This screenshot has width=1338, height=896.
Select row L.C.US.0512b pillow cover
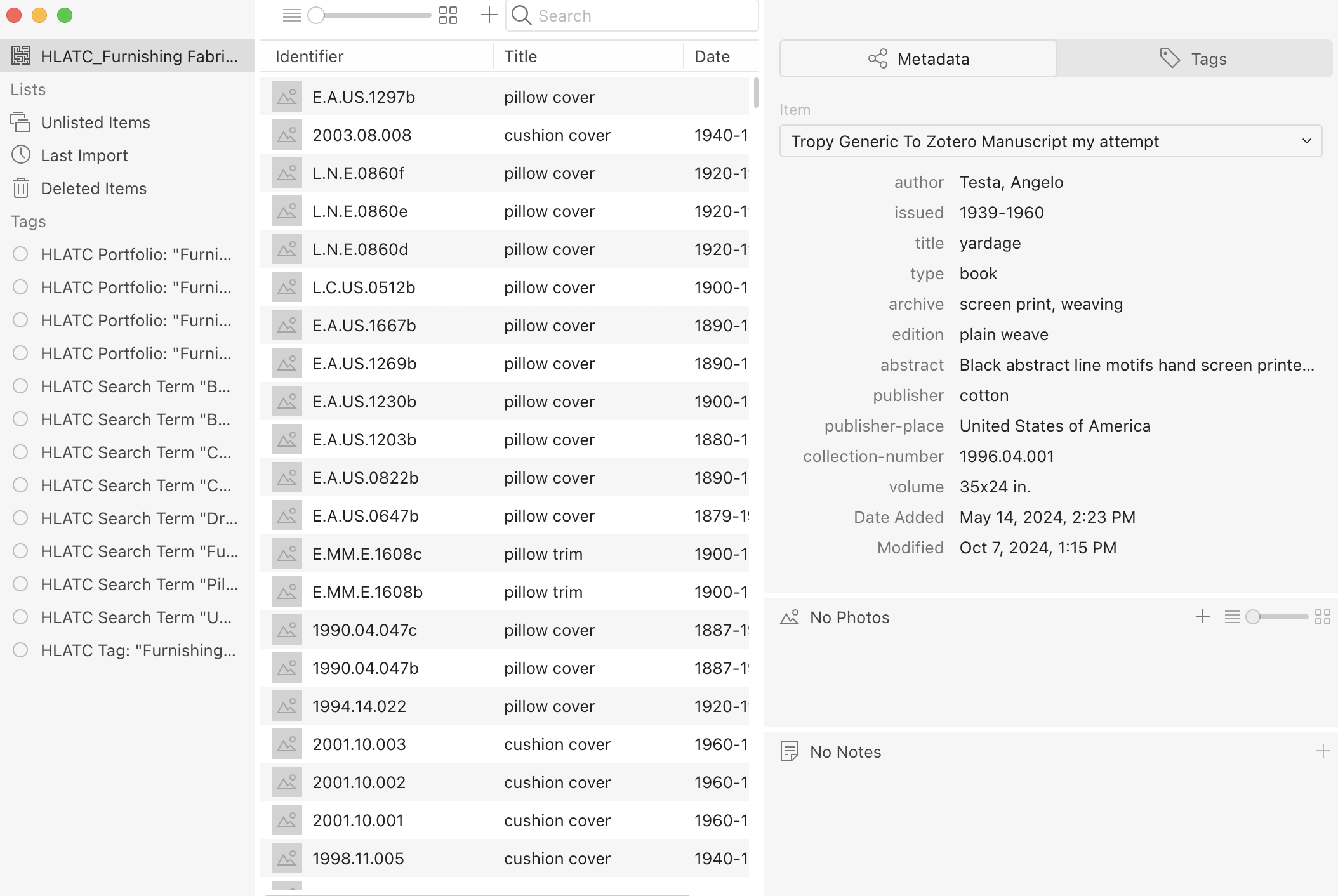click(505, 287)
